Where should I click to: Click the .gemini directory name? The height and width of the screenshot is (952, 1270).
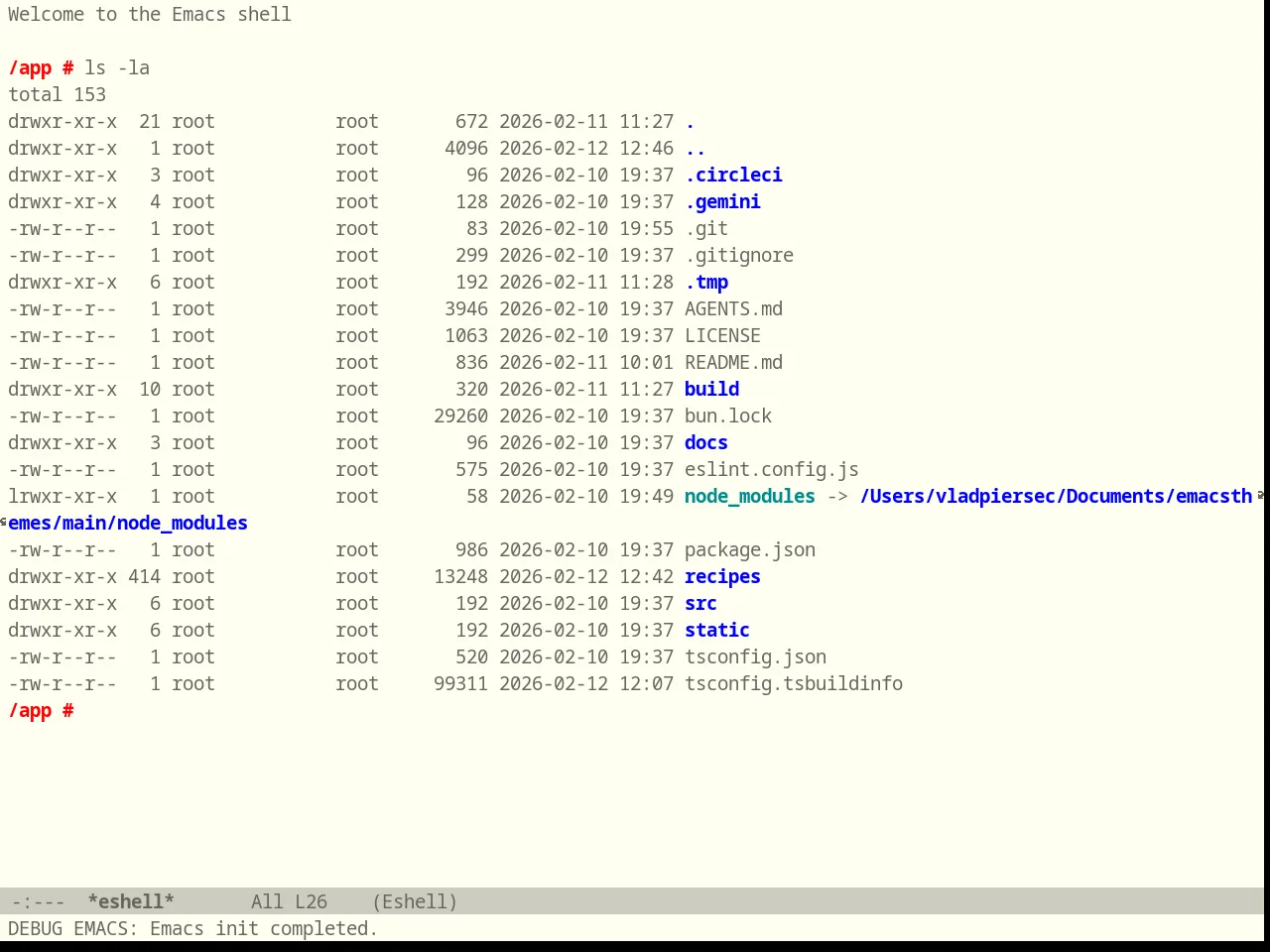pyautogui.click(x=722, y=202)
